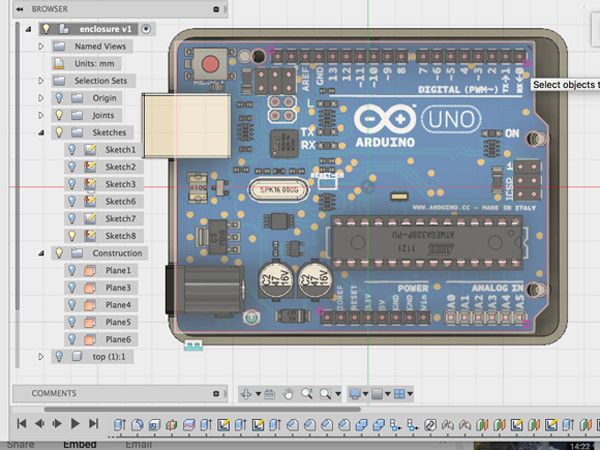Expand the Origin folder
The image size is (600, 450).
[x=41, y=98]
